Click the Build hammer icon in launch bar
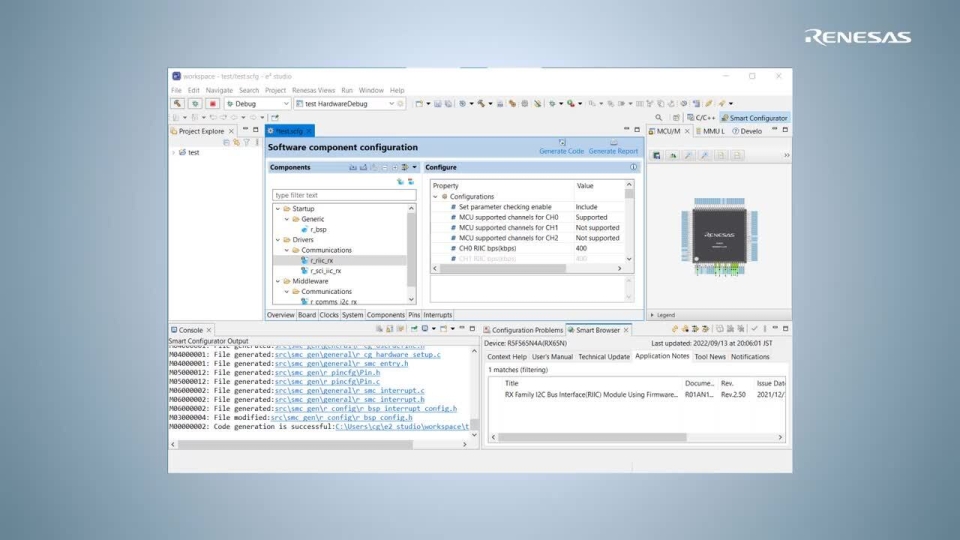Image resolution: width=960 pixels, height=540 pixels. 178,103
